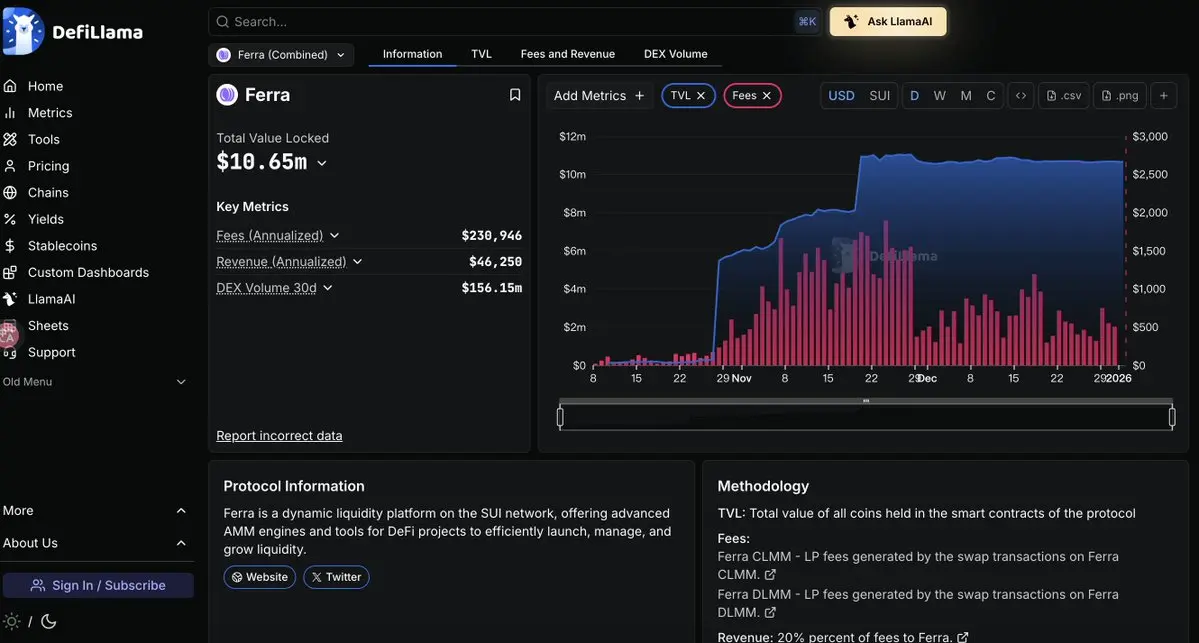Open the Fees and Revenue tab
This screenshot has height=643, width=1199.
[567, 54]
